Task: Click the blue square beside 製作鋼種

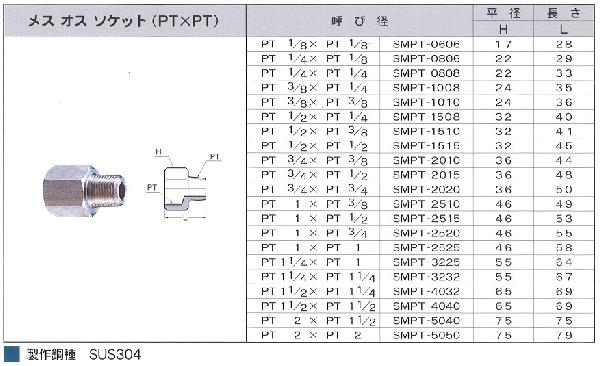Action: tap(11, 354)
